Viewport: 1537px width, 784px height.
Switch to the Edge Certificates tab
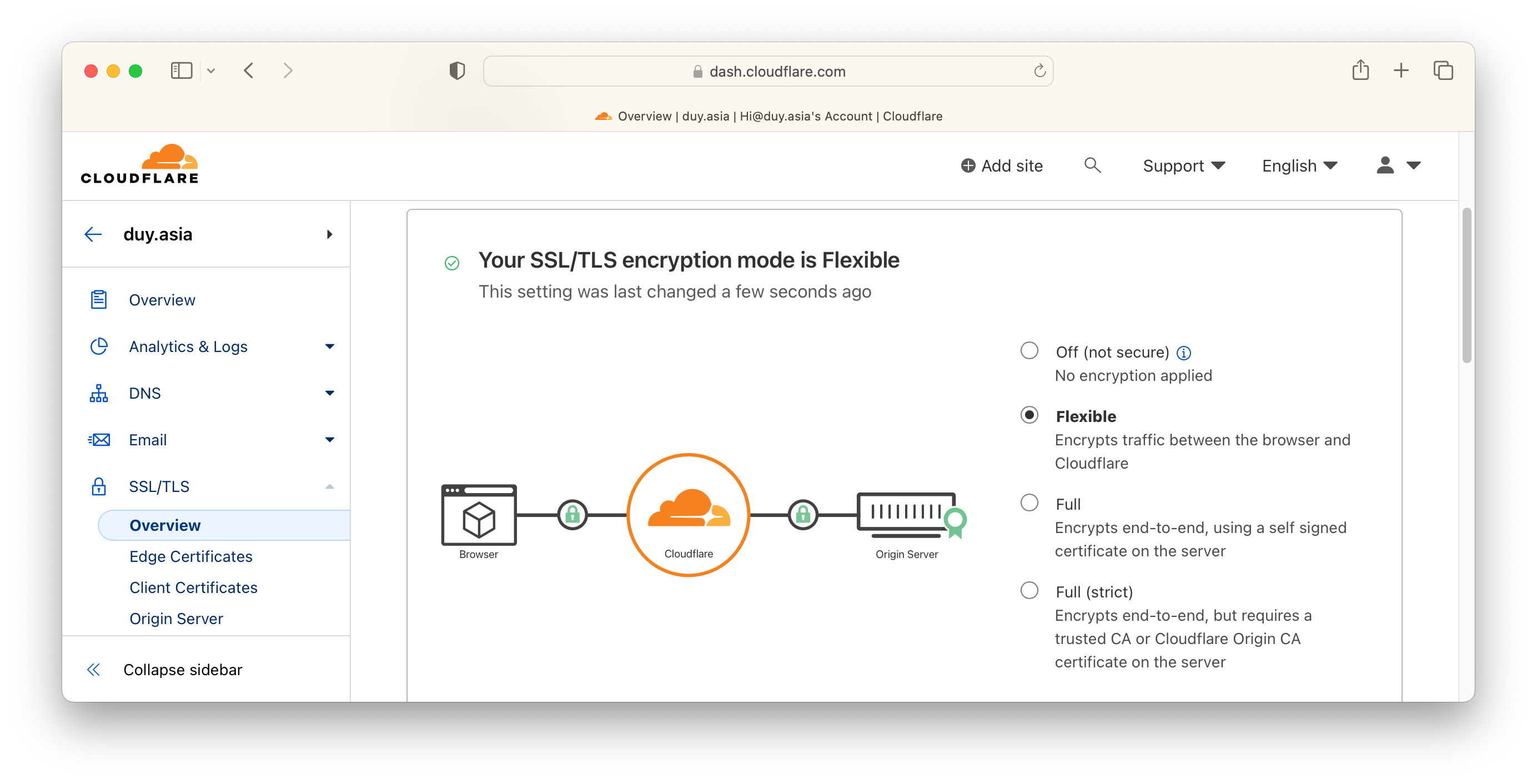point(190,556)
